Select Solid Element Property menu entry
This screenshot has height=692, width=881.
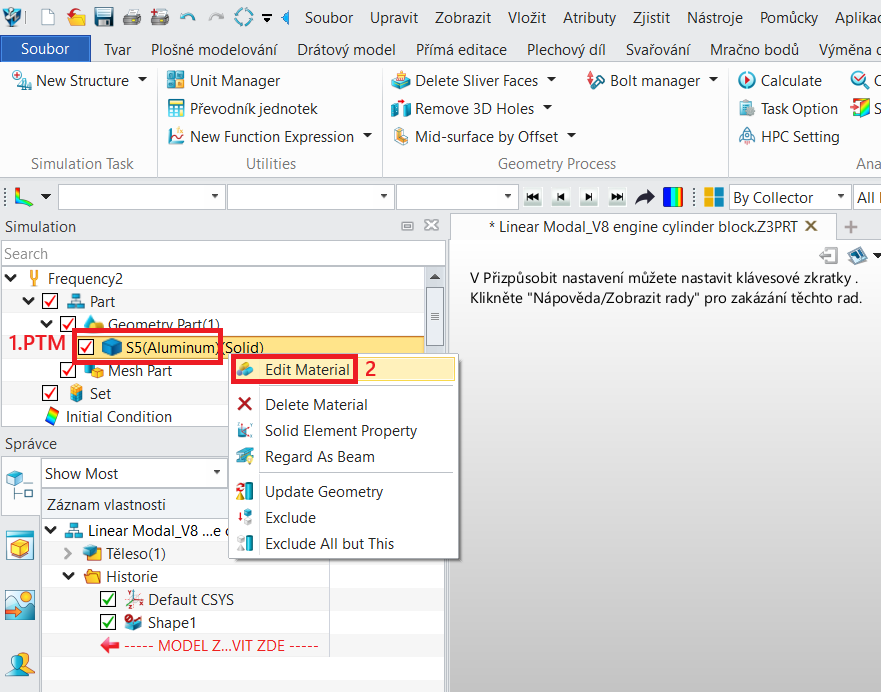tap(343, 431)
